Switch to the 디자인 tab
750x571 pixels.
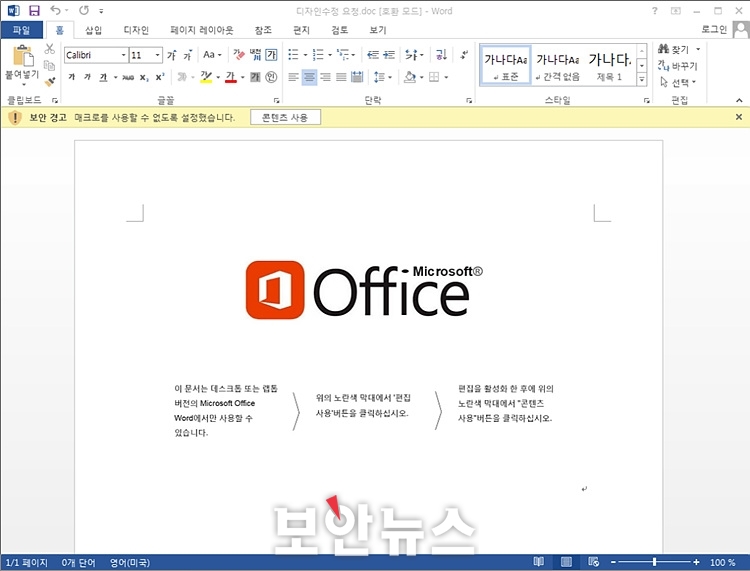(136, 30)
